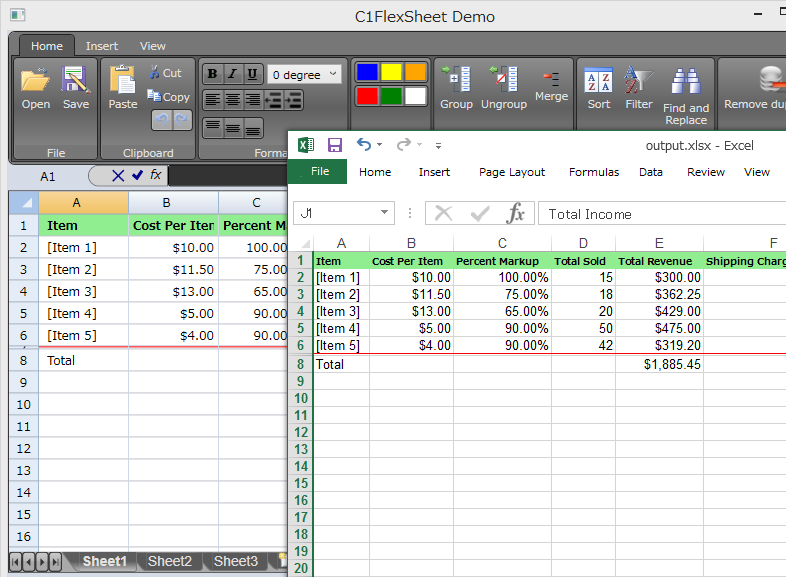Select the Sheet1 tab
Viewport: 786px width, 577px height.
[104, 561]
